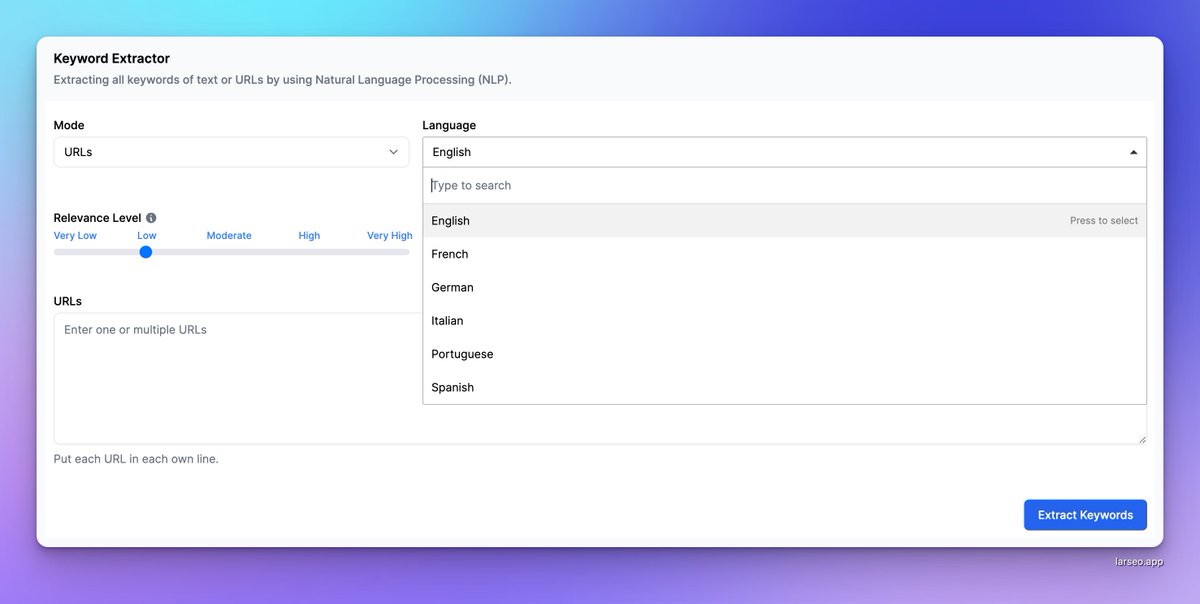Image resolution: width=1200 pixels, height=604 pixels.
Task: Pick German from the language options
Action: point(784,287)
